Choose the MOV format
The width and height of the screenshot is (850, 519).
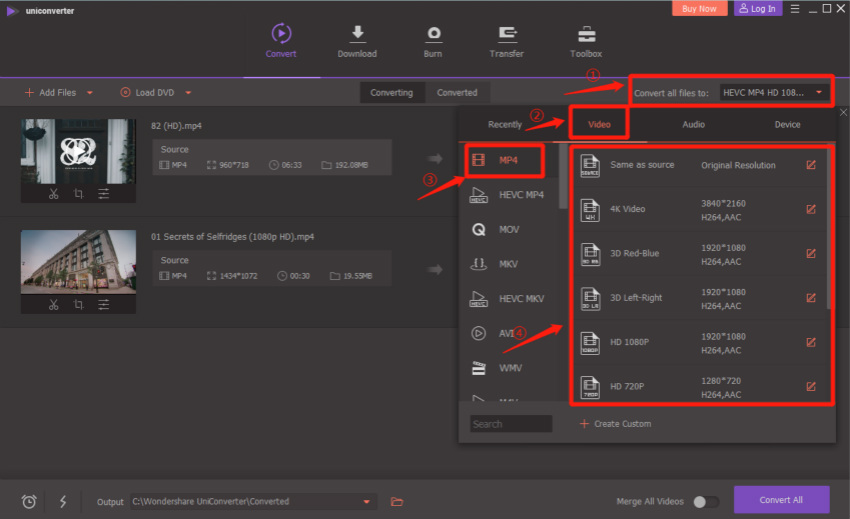click(508, 229)
